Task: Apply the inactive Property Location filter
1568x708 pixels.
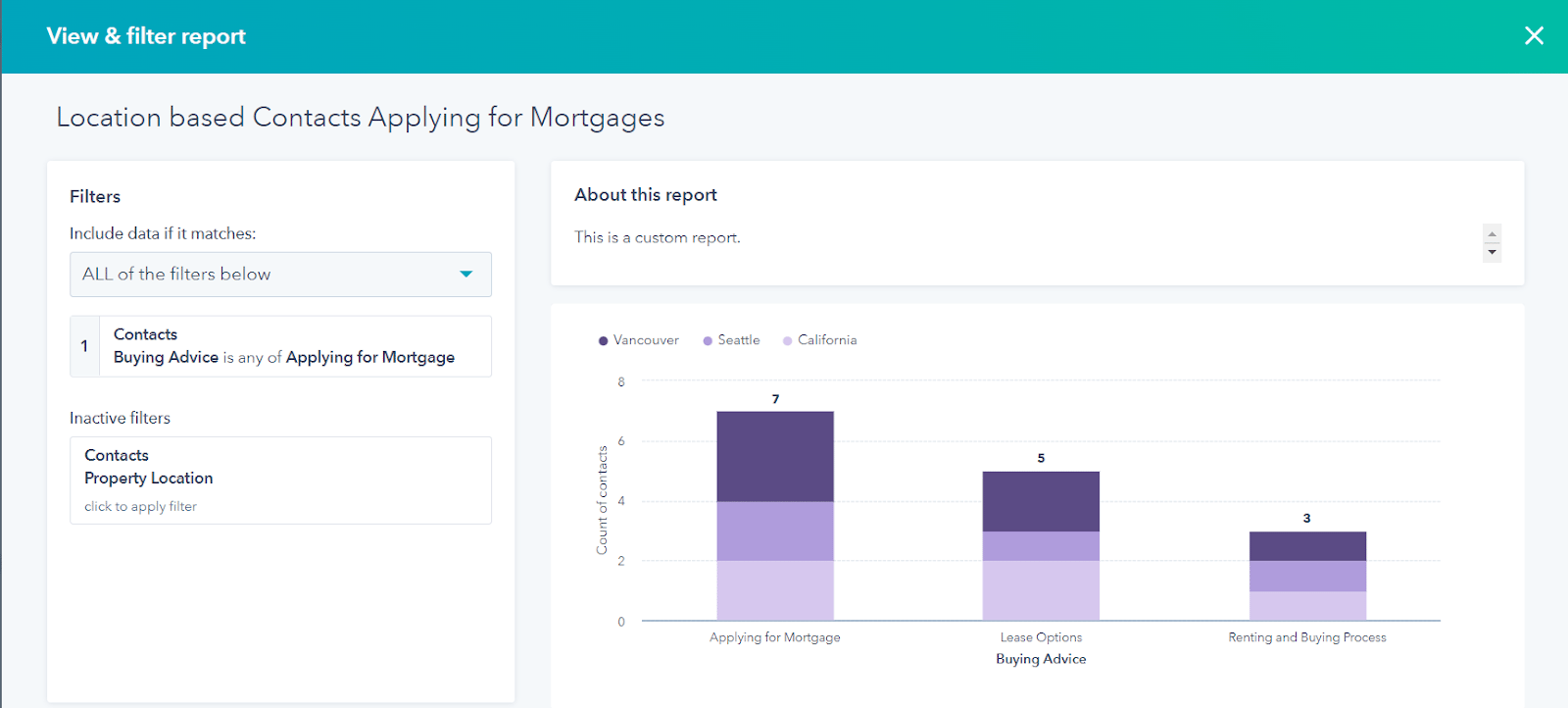Action: [280, 480]
